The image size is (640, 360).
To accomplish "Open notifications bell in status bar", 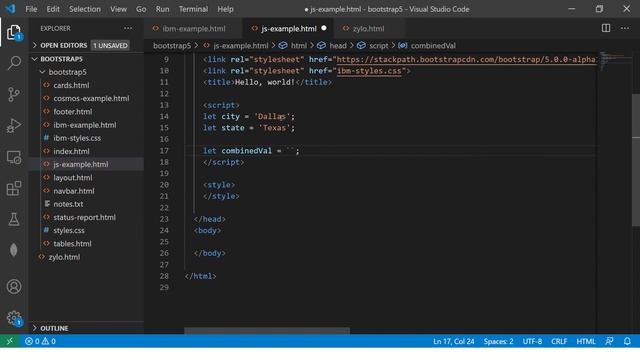I will click(627, 341).
